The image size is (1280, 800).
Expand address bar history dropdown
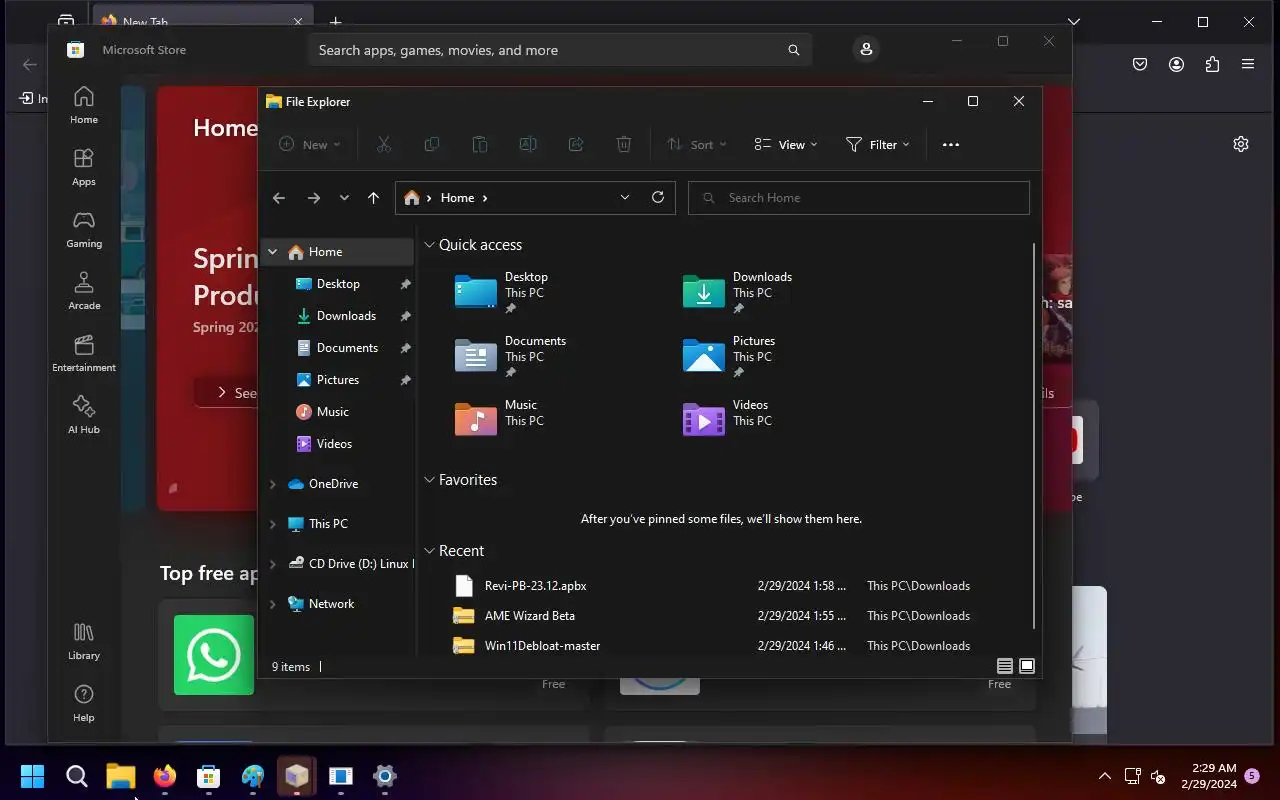click(x=625, y=197)
